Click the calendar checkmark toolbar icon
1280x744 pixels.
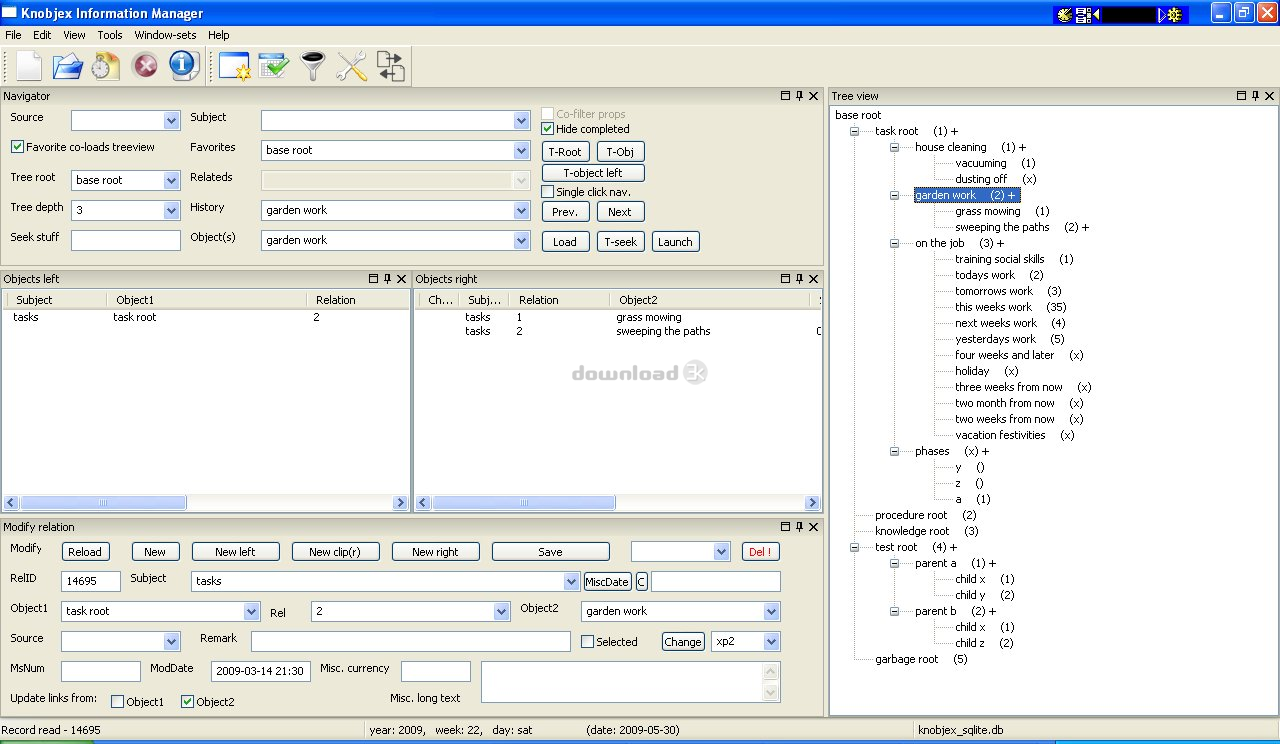[x=273, y=66]
